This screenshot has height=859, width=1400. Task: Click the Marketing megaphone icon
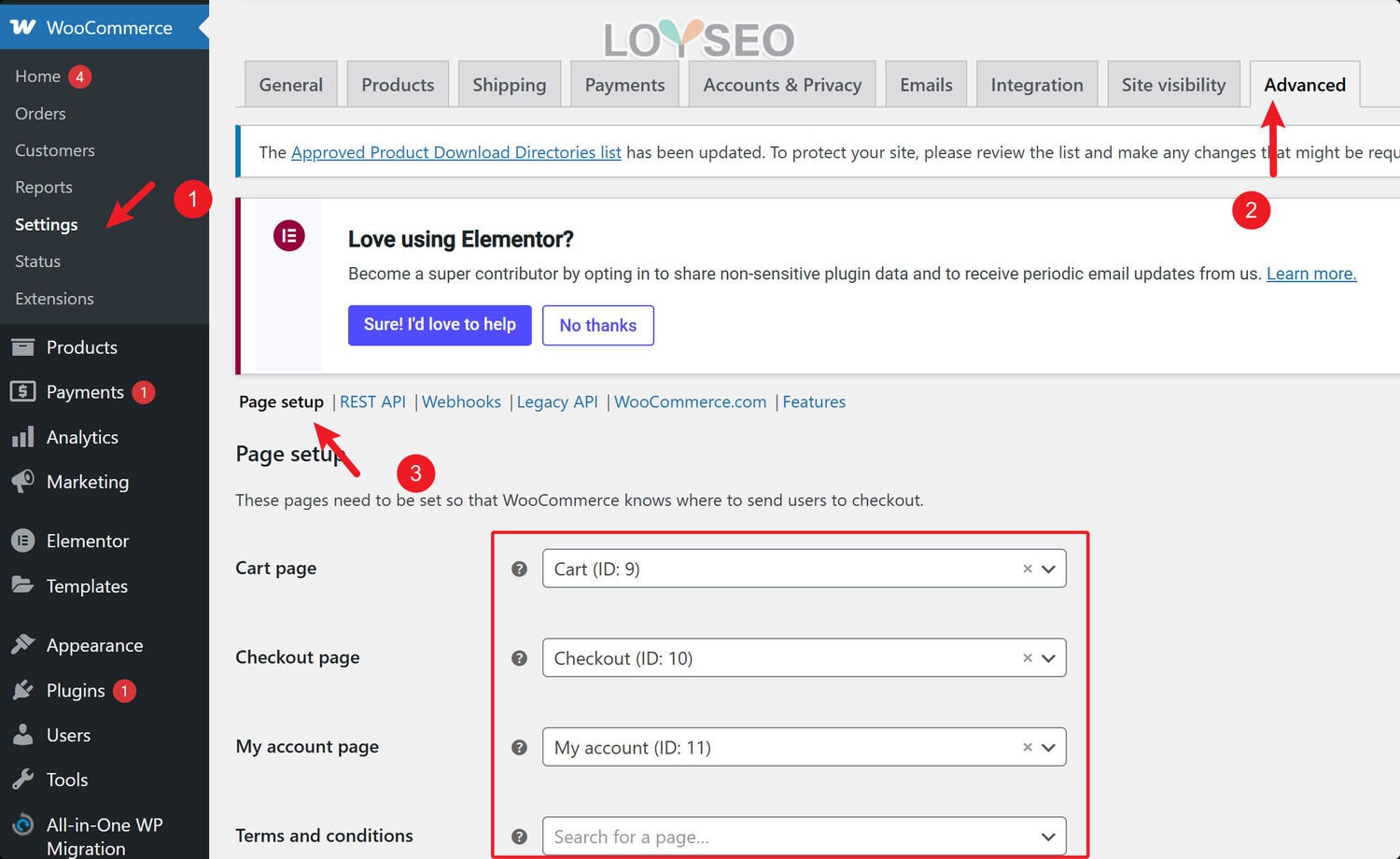23,482
